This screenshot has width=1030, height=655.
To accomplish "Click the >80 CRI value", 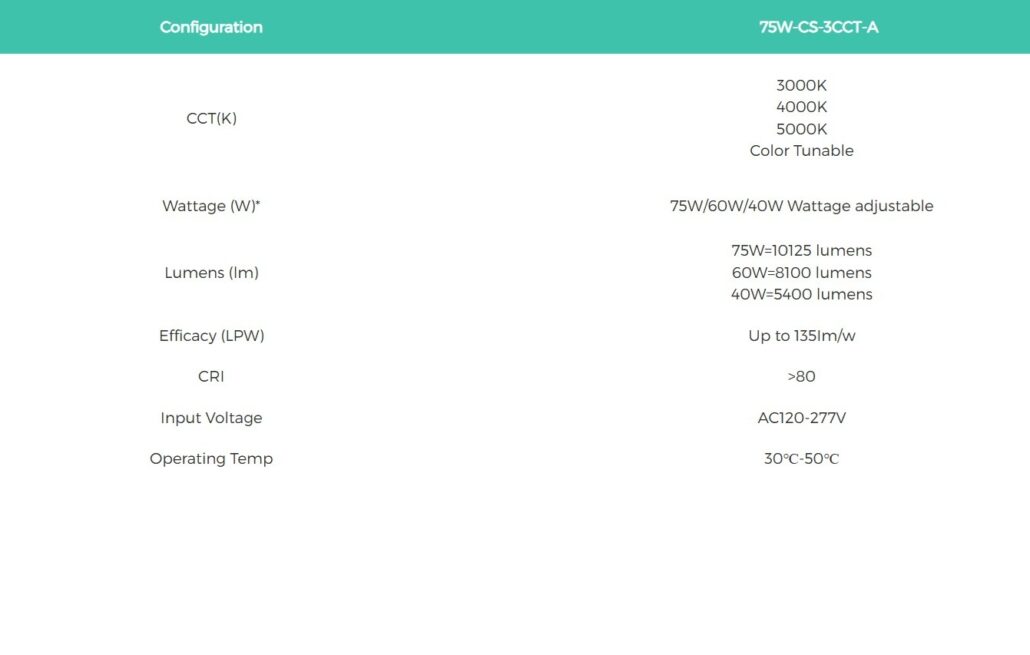I will click(x=801, y=377).
